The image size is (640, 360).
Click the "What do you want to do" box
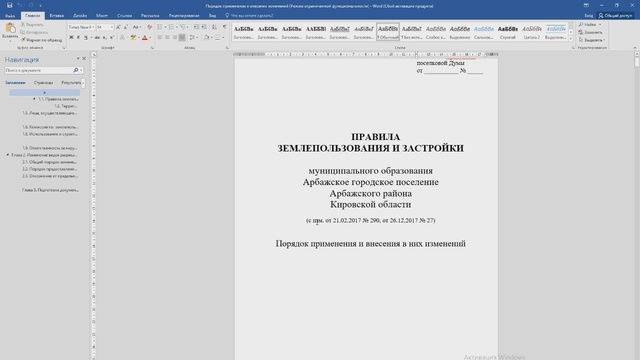(x=249, y=16)
